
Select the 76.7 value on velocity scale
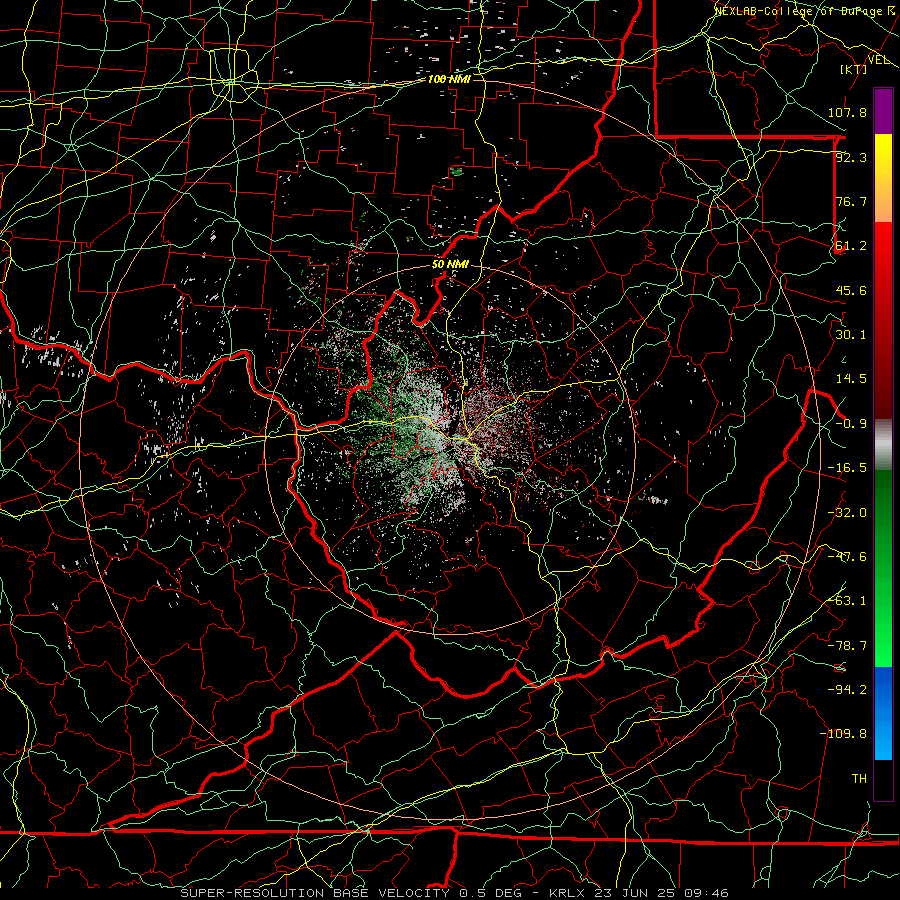[x=851, y=201]
